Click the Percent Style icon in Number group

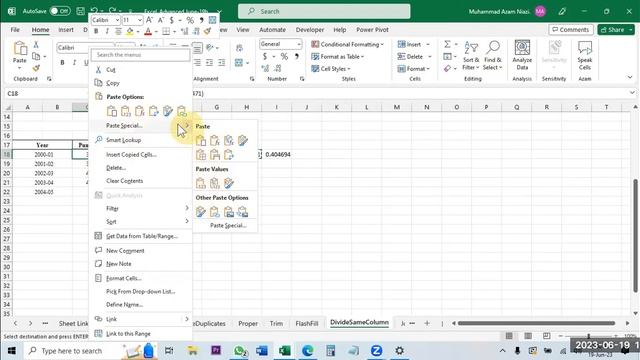point(284,56)
